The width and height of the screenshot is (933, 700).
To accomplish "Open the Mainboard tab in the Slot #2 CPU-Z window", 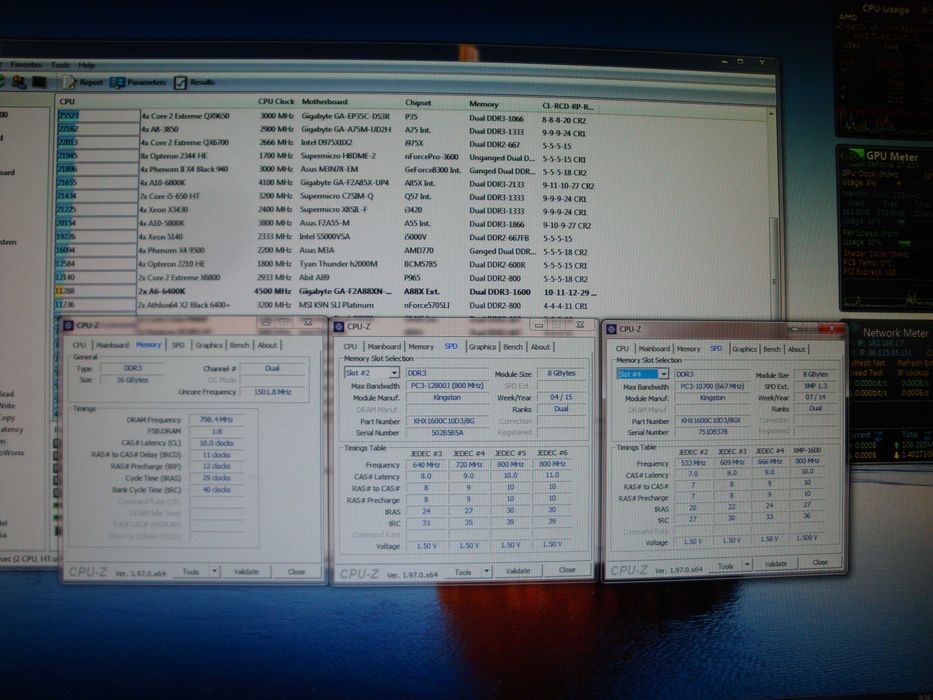I will (x=384, y=346).
